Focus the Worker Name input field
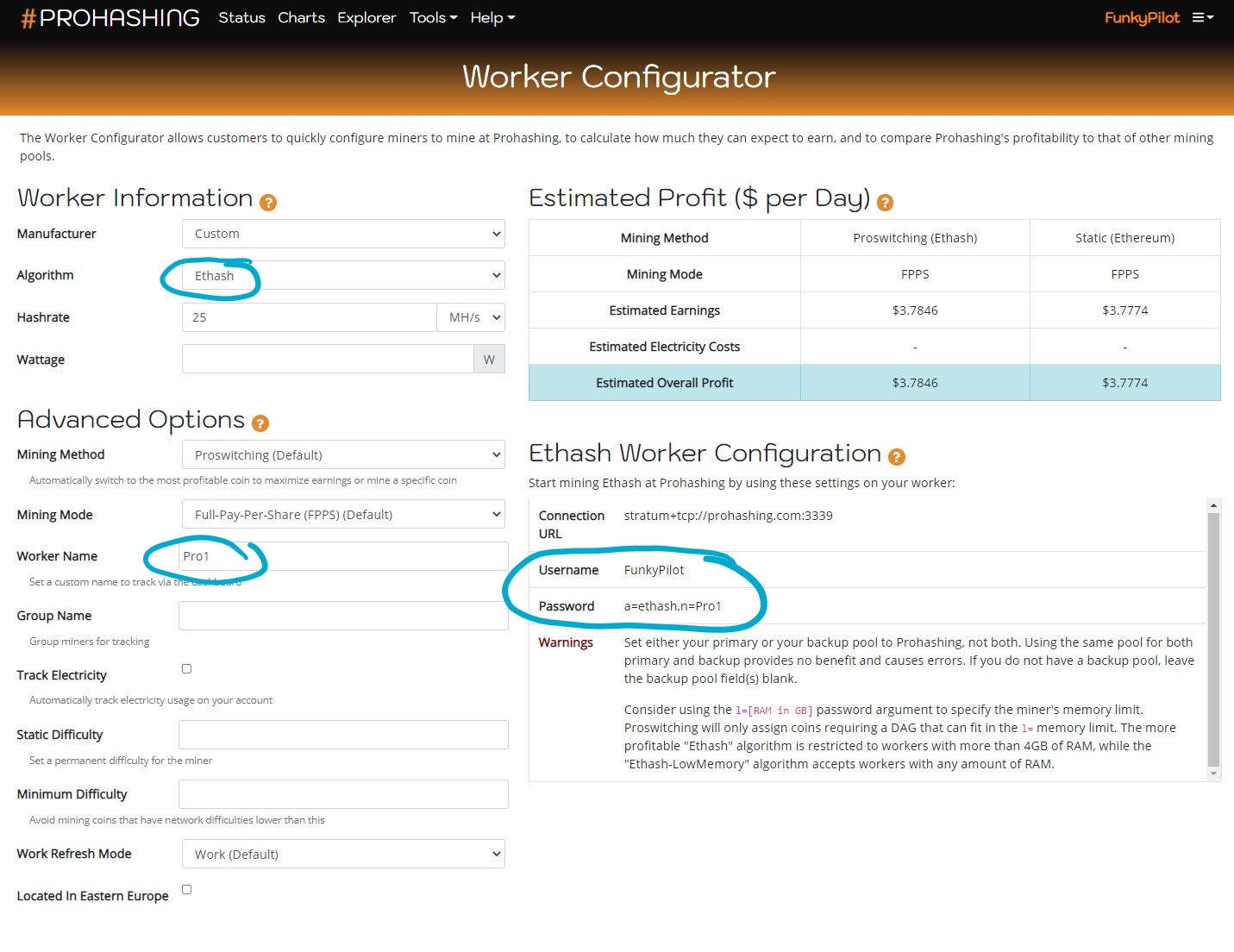Screen dimensions: 1234x952 343,556
